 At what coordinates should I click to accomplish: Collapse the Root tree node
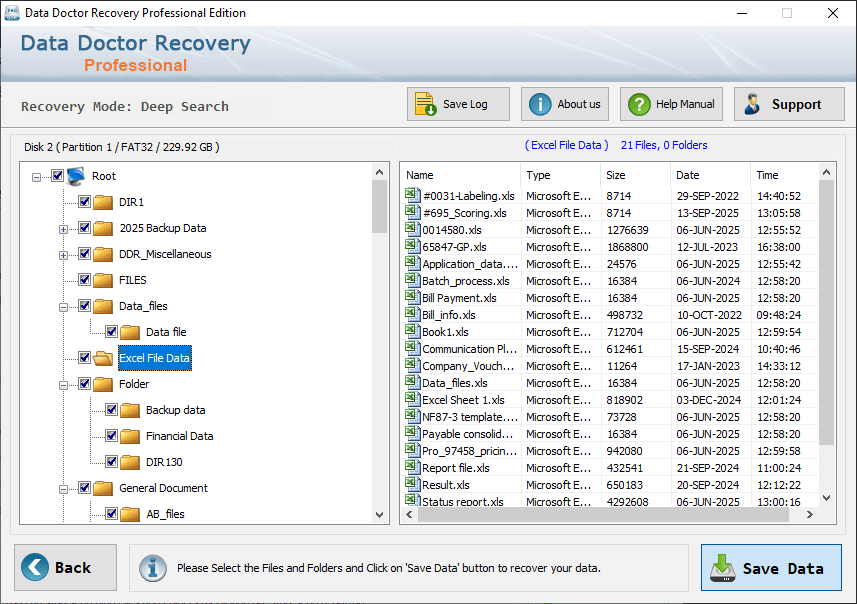click(x=36, y=177)
